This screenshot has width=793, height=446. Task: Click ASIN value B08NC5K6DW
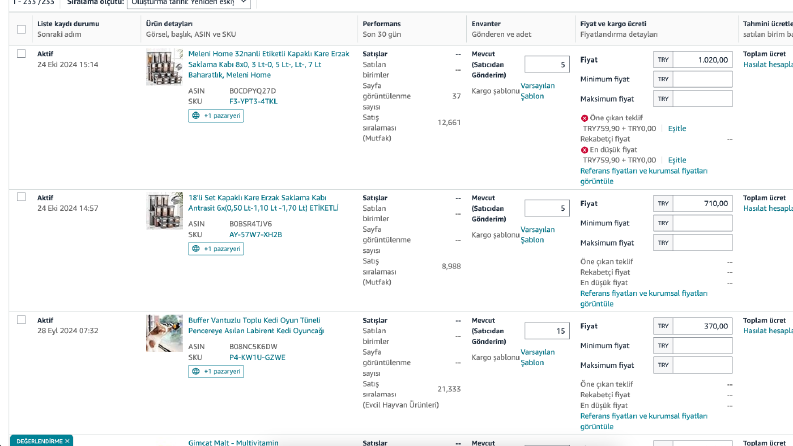coord(253,346)
